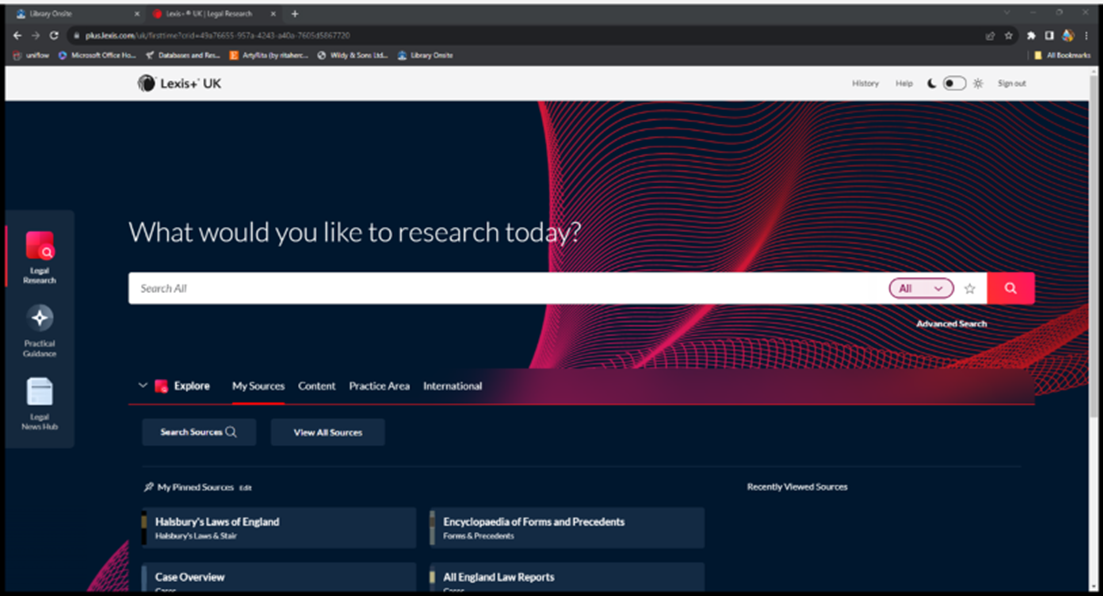Open the All Bookmarks folder

click(x=1062, y=55)
